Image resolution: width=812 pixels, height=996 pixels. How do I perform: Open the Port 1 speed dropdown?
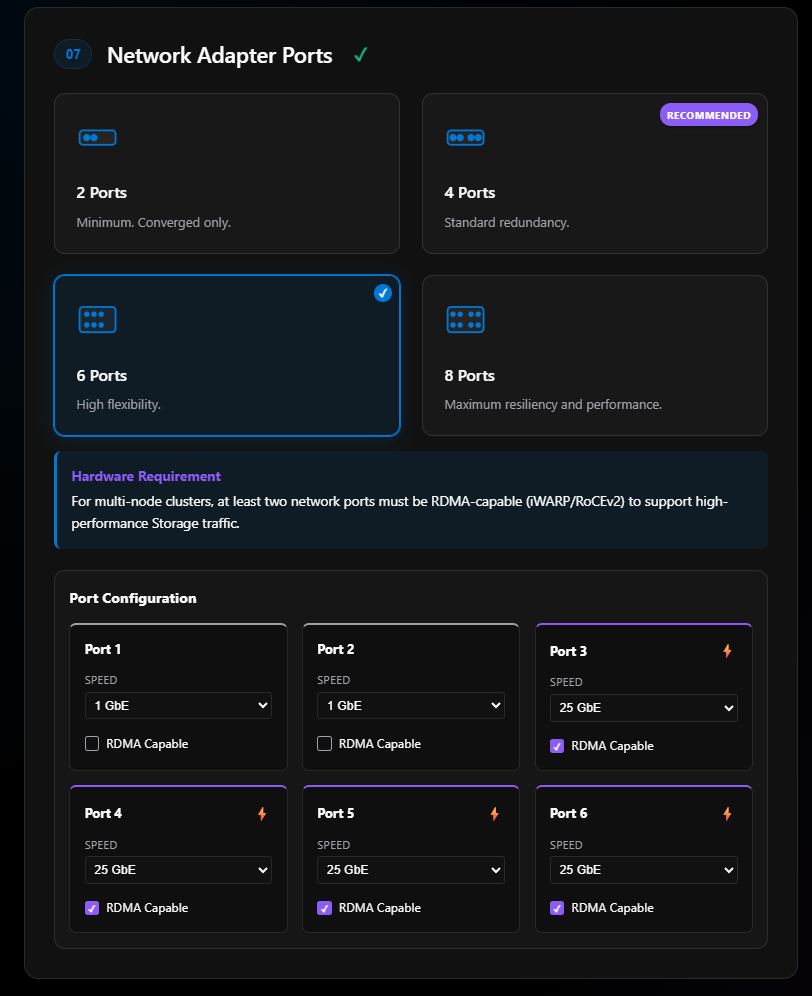point(178,705)
